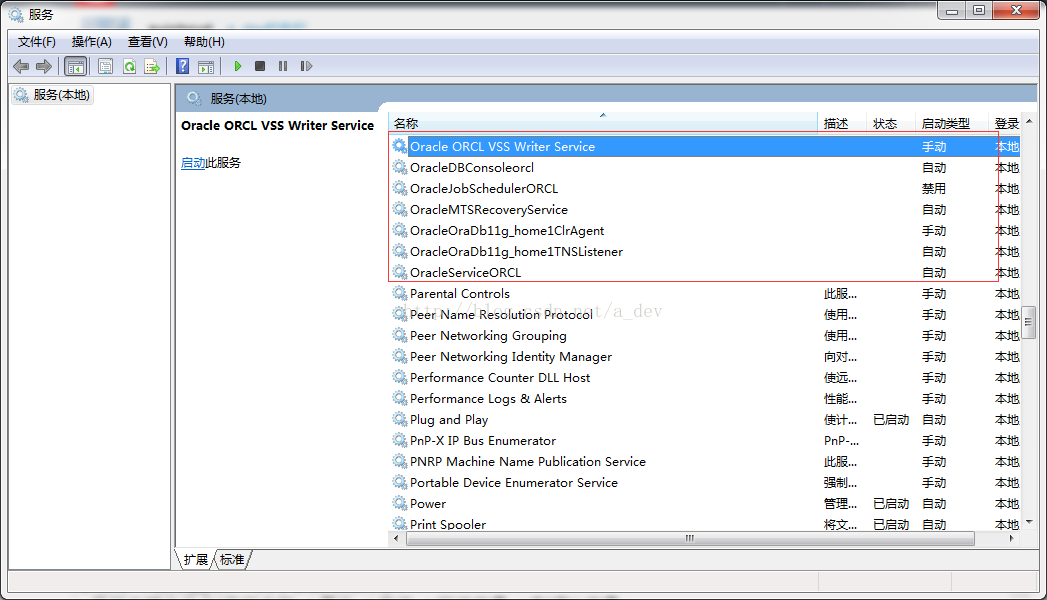Select Performance Logs & Alerts service
This screenshot has width=1047, height=600.
(x=704, y=399)
